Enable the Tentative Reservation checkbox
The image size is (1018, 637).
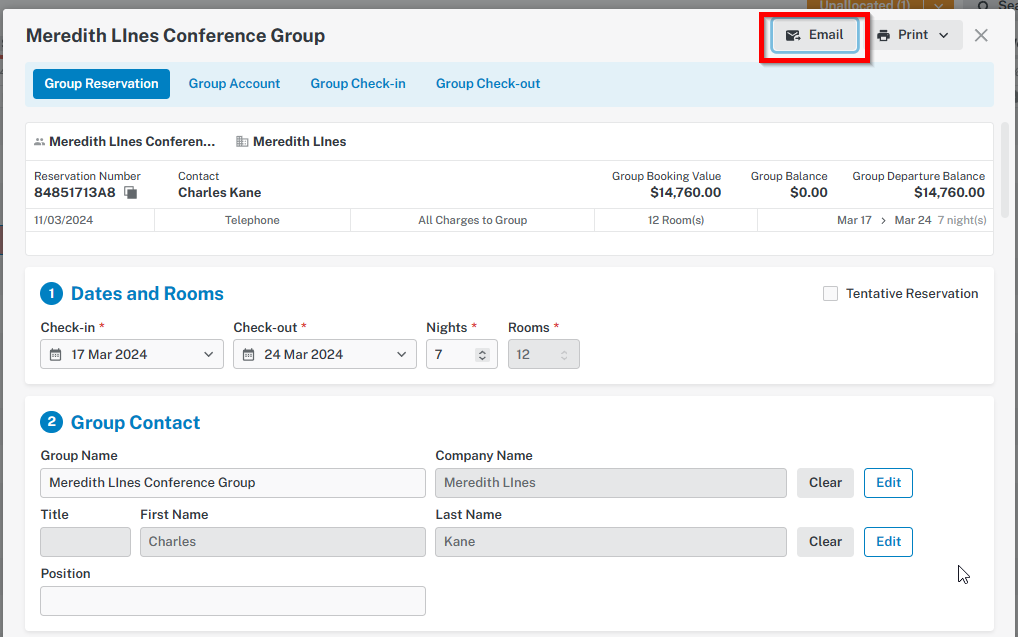tap(830, 294)
